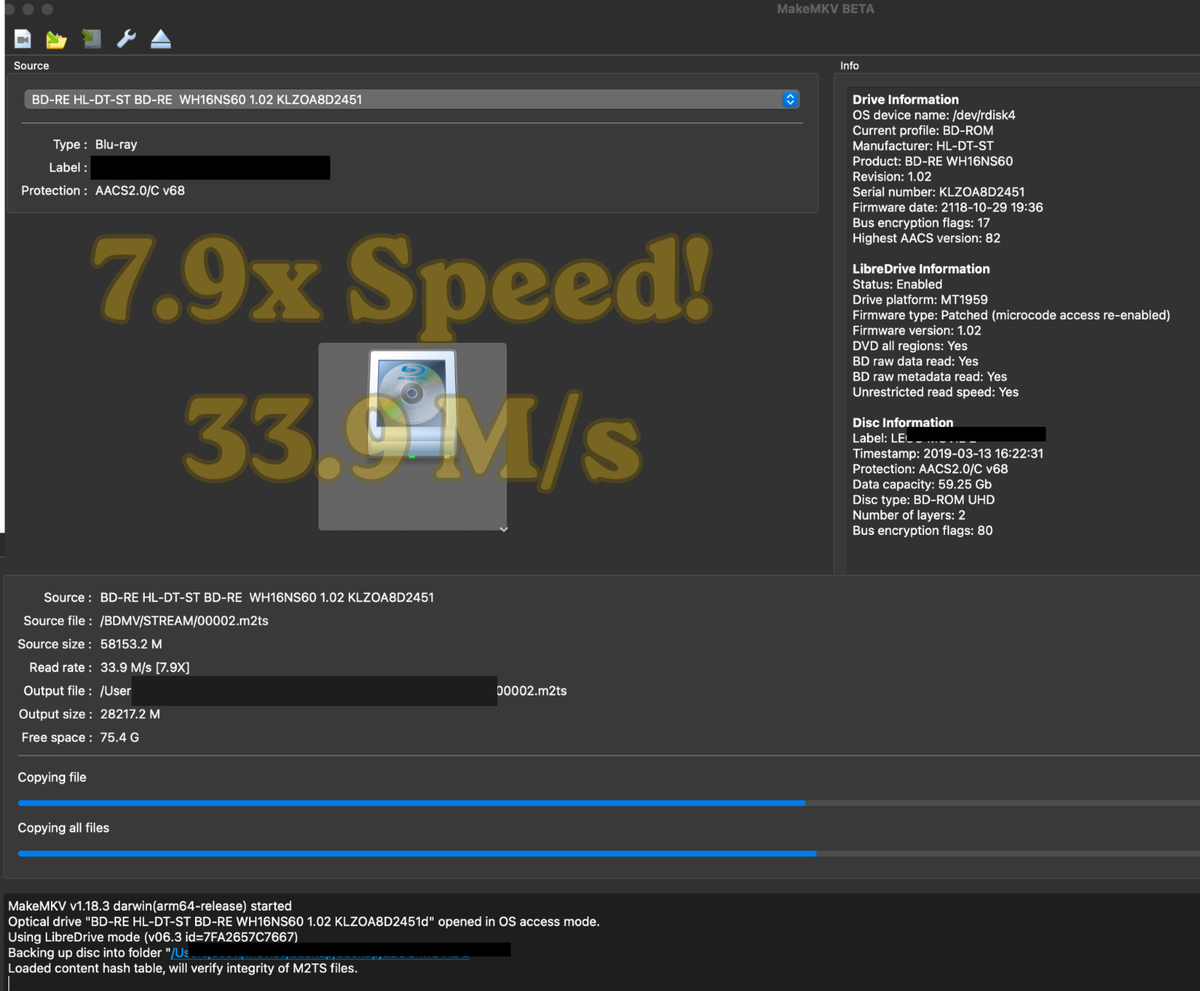1200x991 pixels.
Task: Click log line Loaded content hash table
Action: (183, 968)
